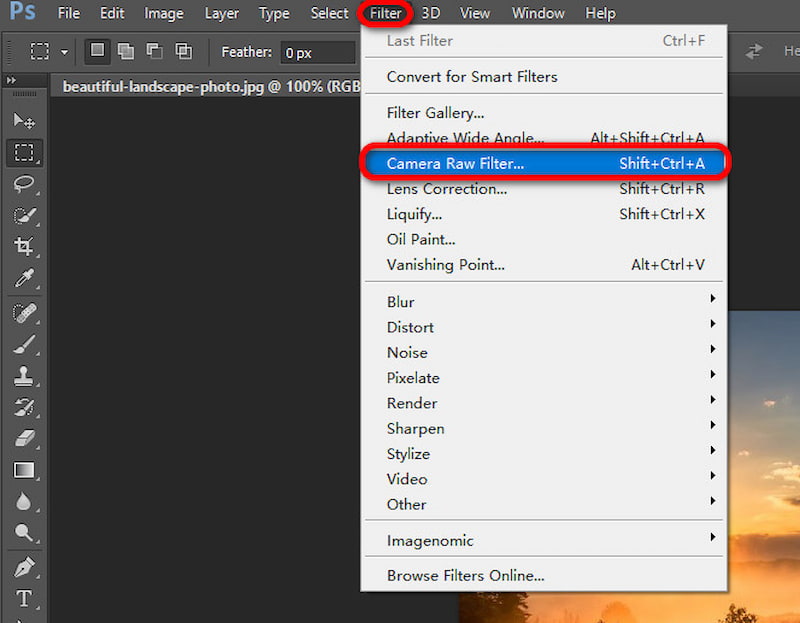Open the Window menu
The height and width of the screenshot is (623, 800).
tap(538, 13)
